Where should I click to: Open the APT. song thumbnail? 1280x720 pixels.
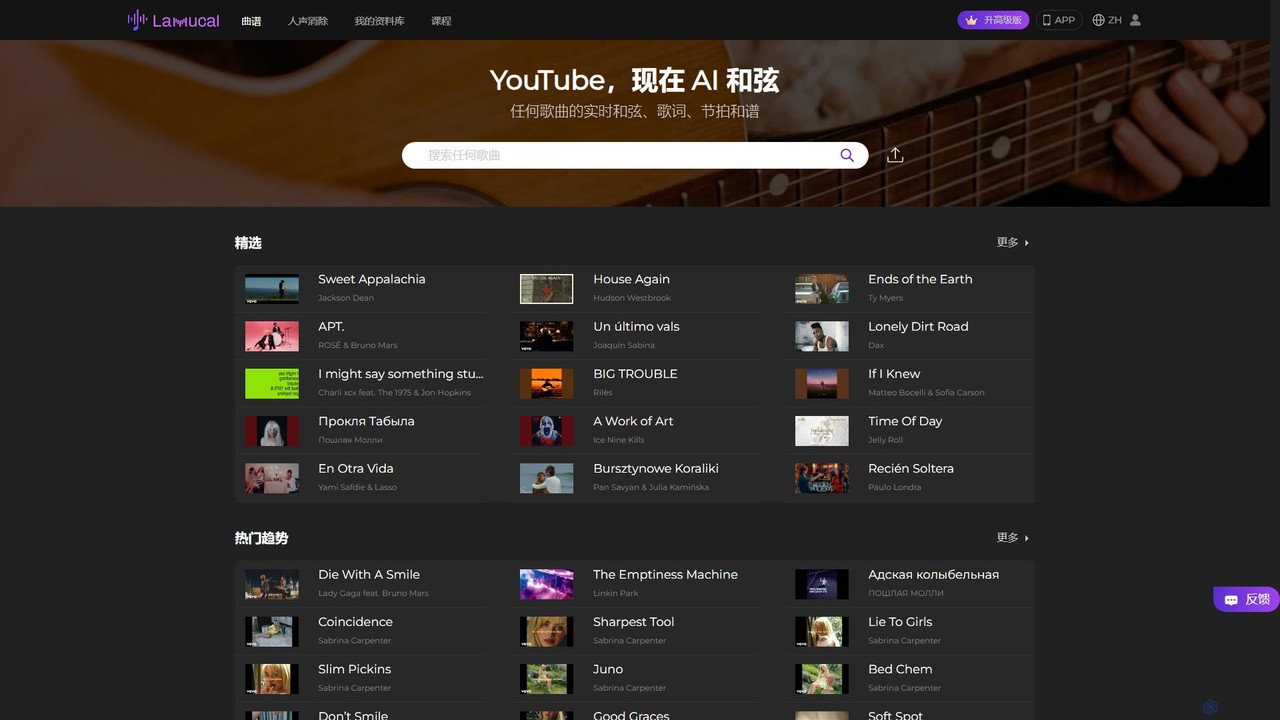(x=272, y=336)
